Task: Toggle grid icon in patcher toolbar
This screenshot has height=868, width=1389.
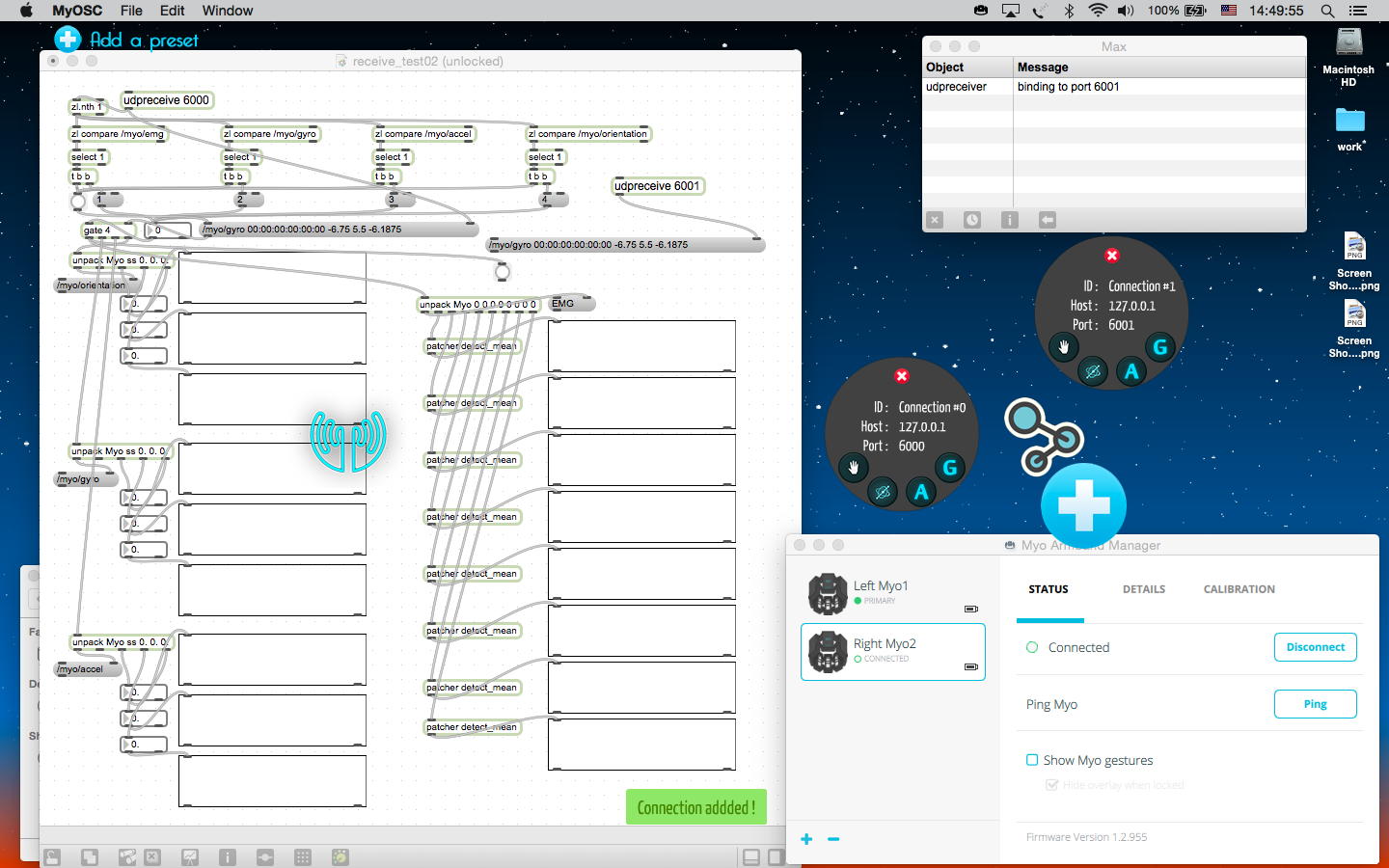Action: [x=303, y=856]
